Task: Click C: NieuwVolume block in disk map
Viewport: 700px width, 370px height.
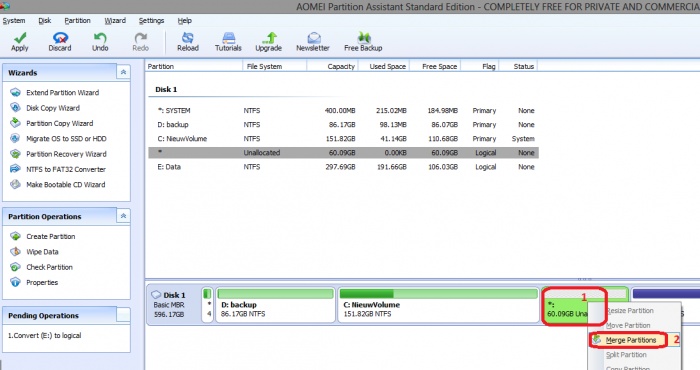Action: click(438, 305)
